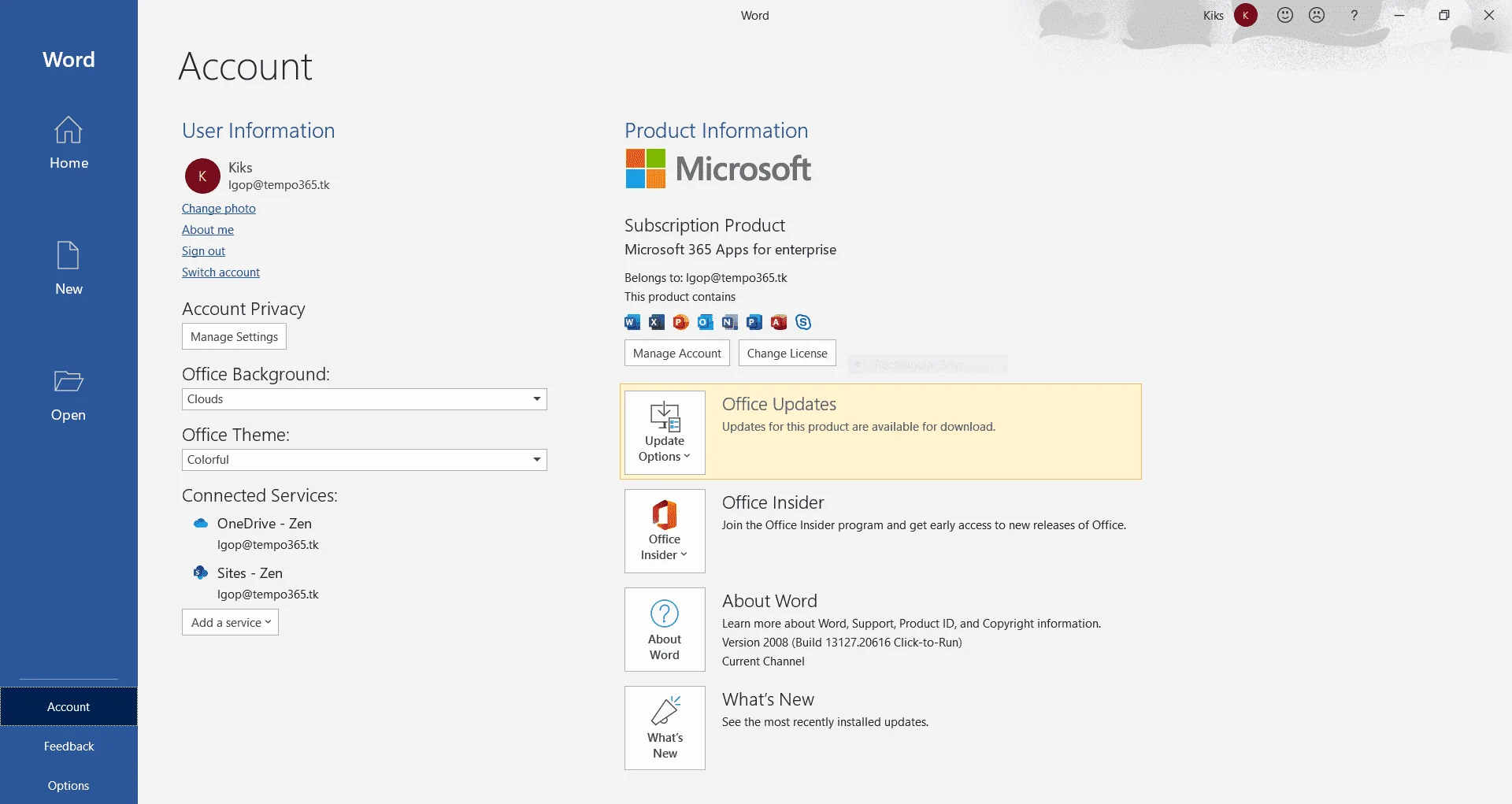The width and height of the screenshot is (1512, 804).
Task: Click the Sign out link
Action: pos(203,251)
